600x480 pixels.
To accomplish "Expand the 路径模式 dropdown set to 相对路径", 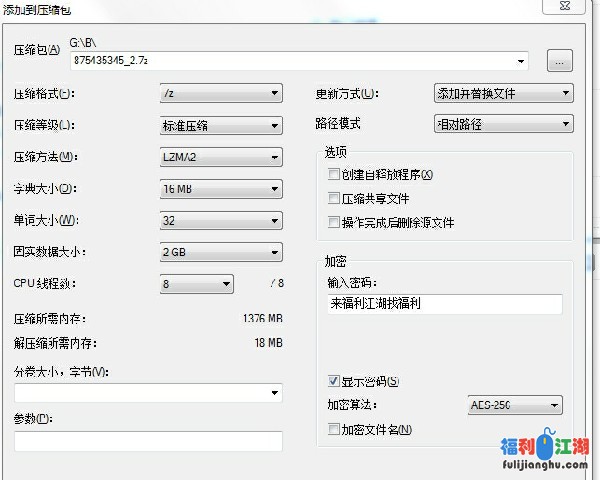I will [503, 125].
